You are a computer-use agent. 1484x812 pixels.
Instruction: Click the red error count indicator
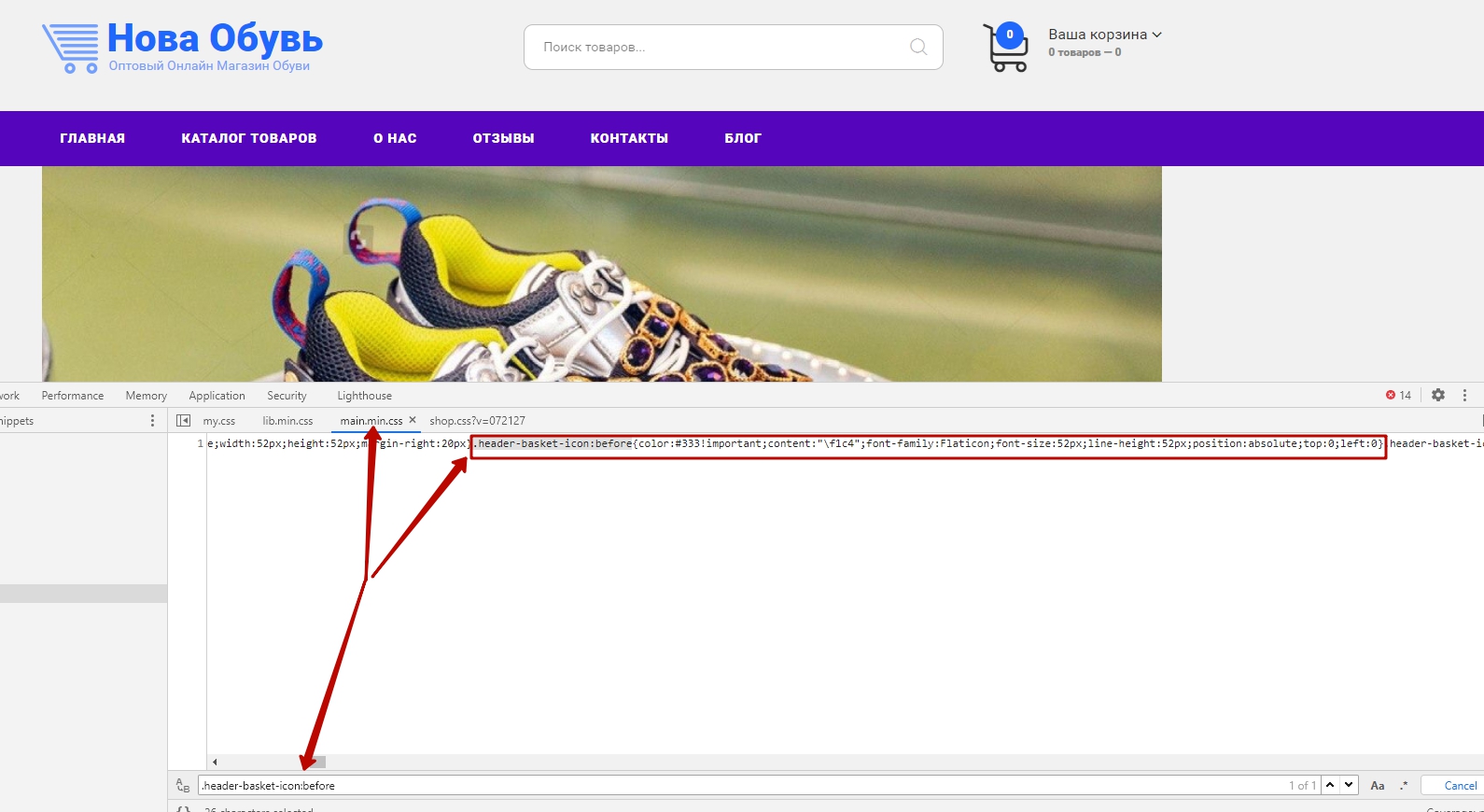click(1398, 395)
